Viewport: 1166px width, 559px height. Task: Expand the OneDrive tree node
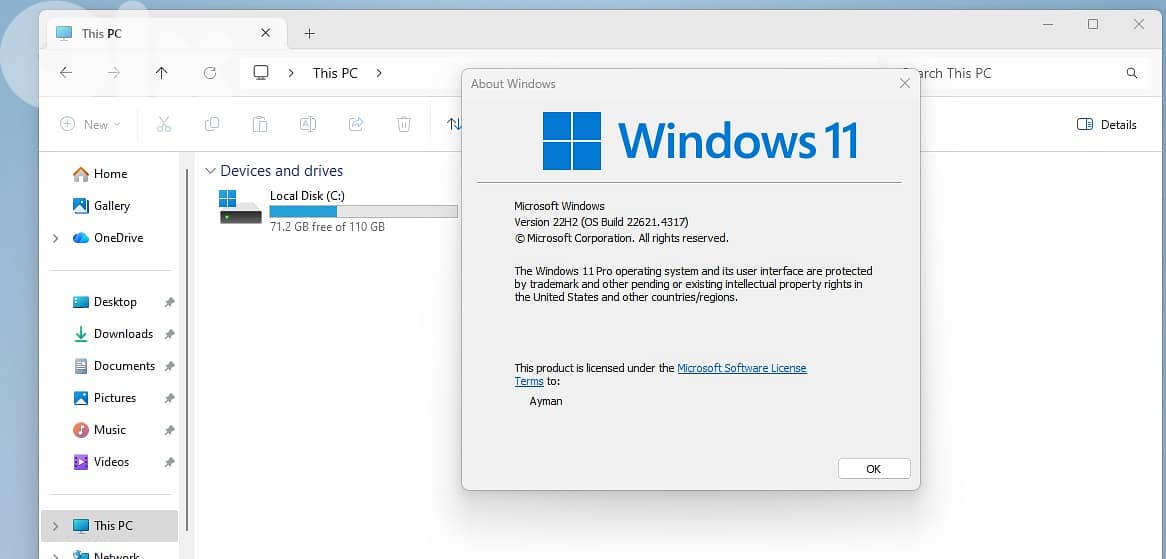(56, 238)
